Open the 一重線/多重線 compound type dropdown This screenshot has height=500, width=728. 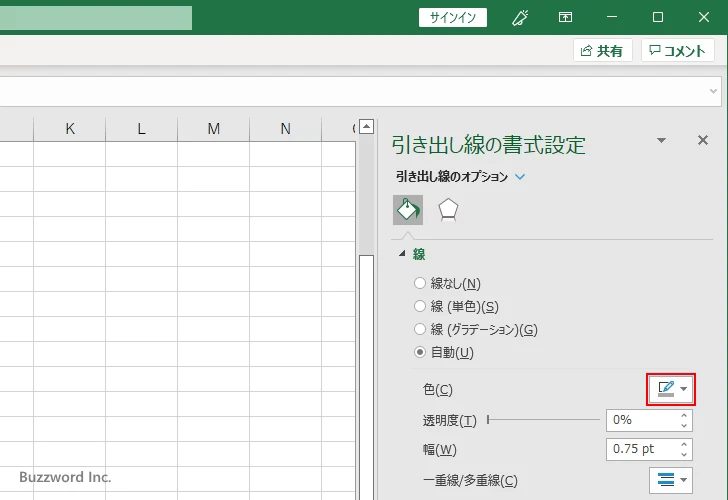click(671, 480)
